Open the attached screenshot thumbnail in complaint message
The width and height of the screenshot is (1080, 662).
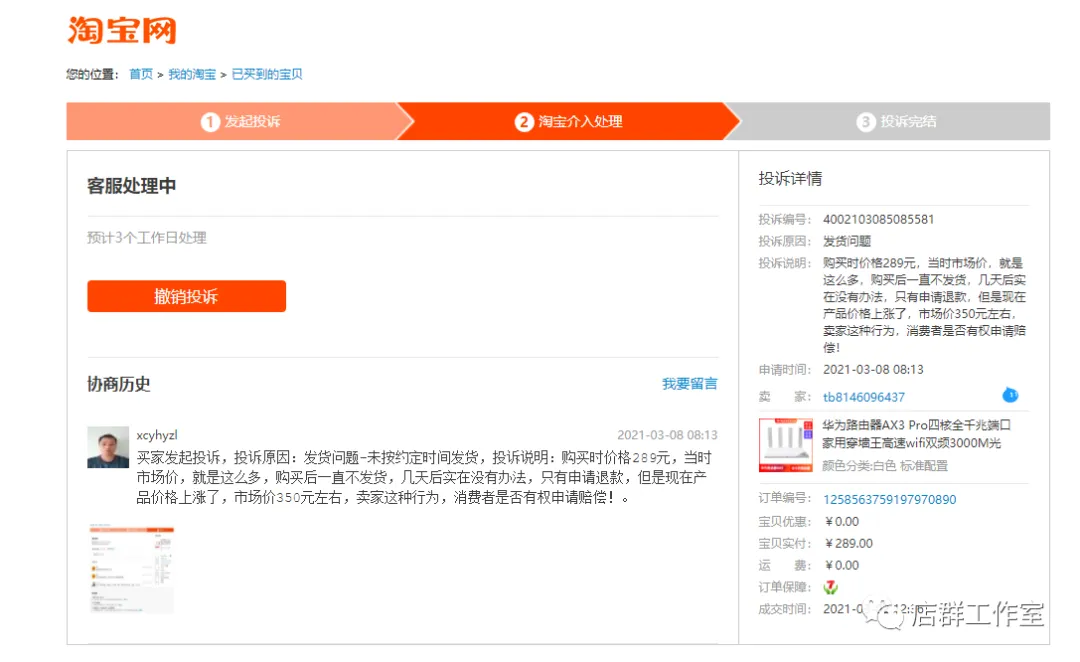coord(131,568)
